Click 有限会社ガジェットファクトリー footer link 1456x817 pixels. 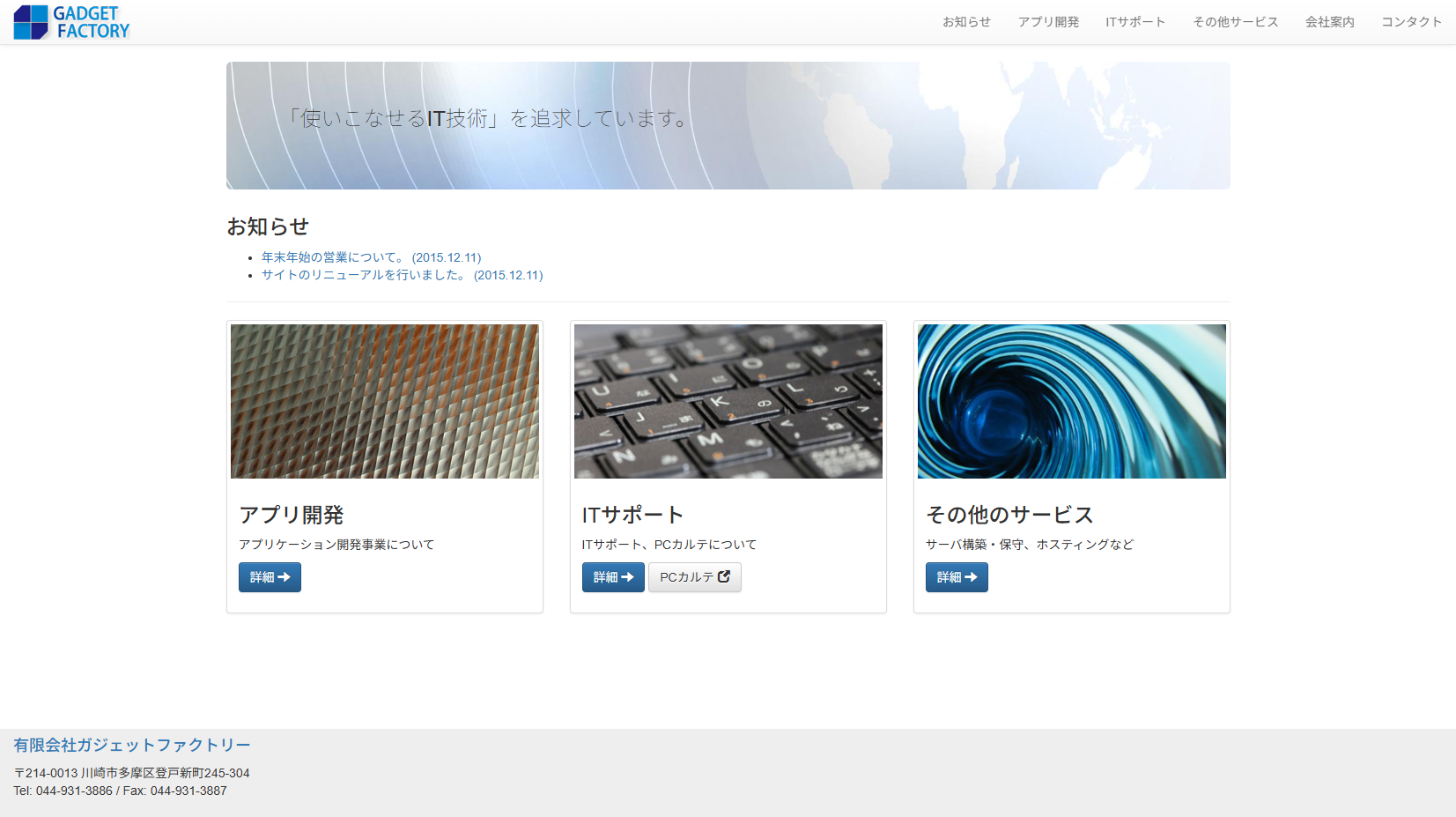coord(132,745)
